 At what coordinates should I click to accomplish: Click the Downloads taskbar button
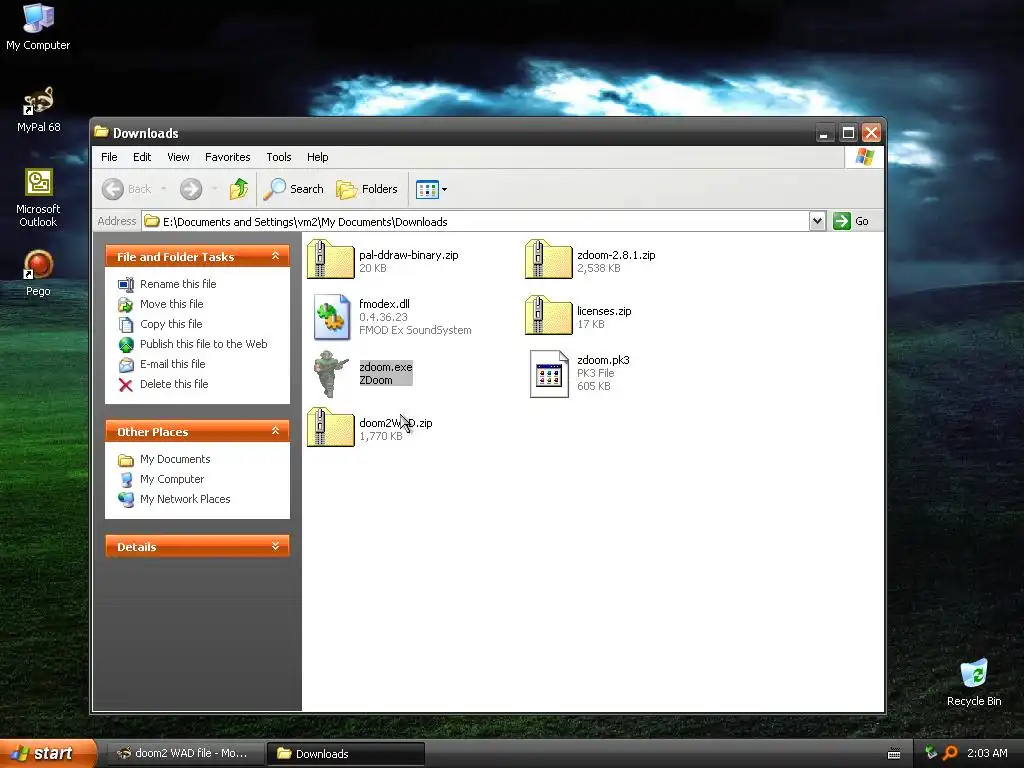pyautogui.click(x=345, y=754)
